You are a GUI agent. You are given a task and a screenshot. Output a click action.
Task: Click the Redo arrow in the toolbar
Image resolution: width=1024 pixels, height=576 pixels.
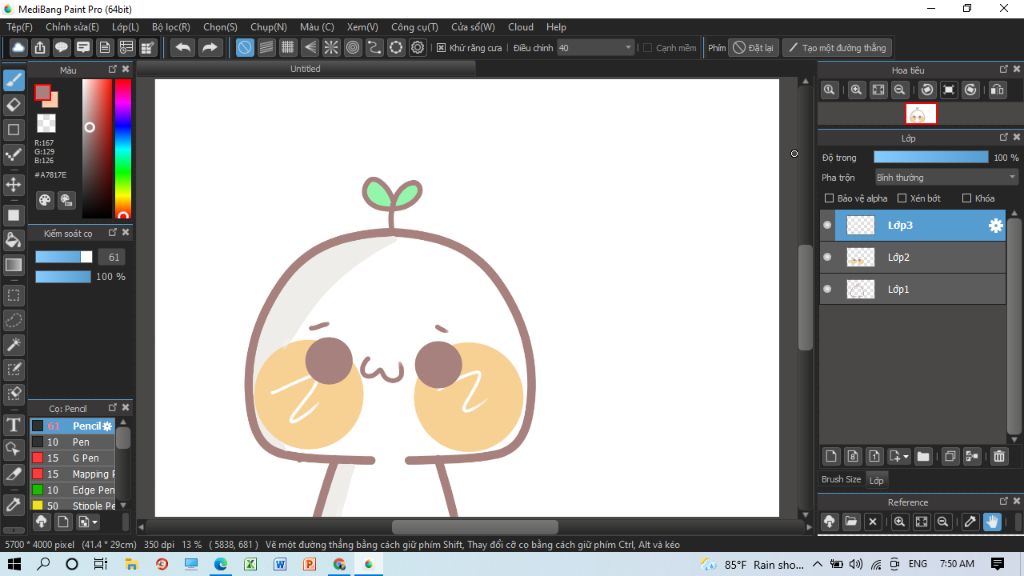(x=210, y=48)
